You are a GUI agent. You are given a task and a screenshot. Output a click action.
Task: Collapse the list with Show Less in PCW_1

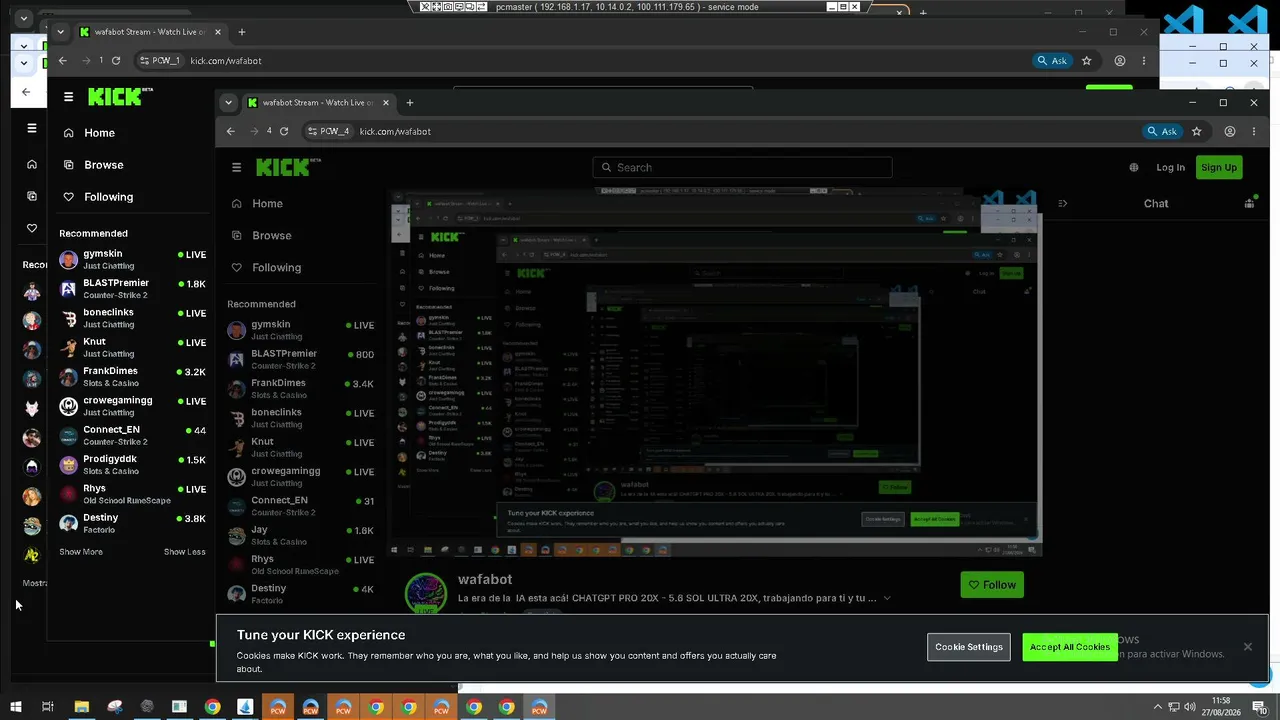(x=185, y=552)
